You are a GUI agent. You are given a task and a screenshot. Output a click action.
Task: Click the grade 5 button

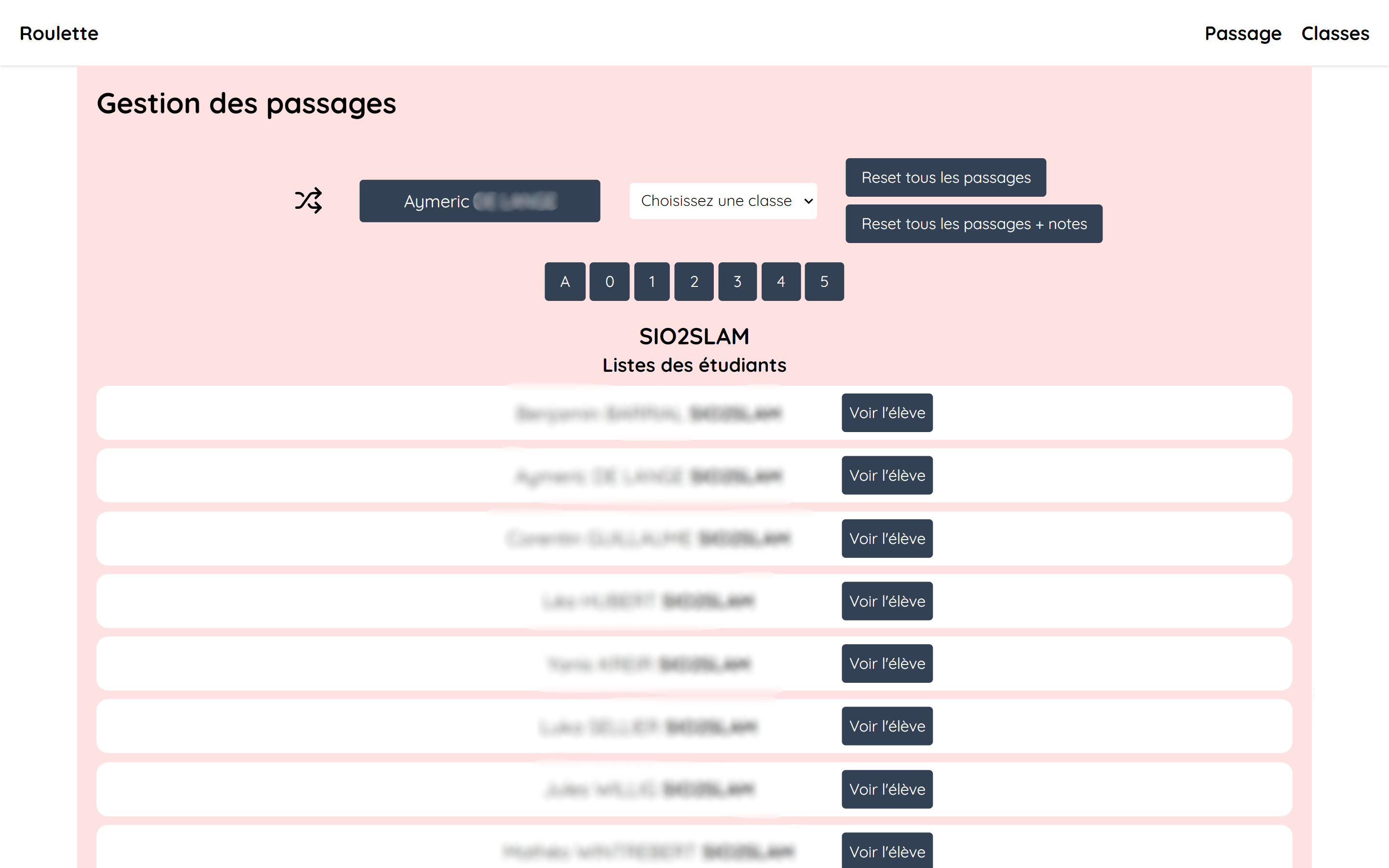click(824, 281)
